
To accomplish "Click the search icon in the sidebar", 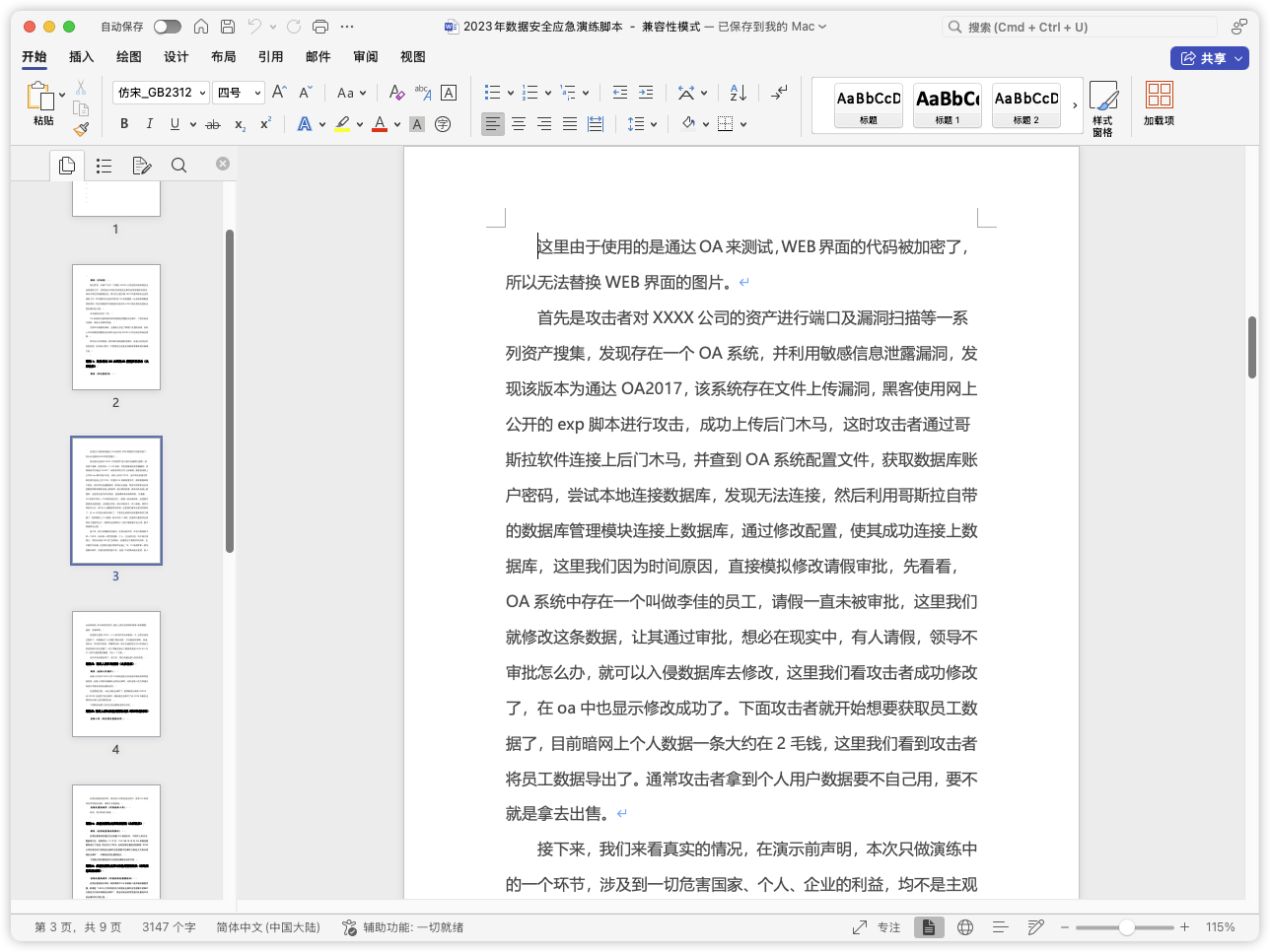I will pos(178,165).
